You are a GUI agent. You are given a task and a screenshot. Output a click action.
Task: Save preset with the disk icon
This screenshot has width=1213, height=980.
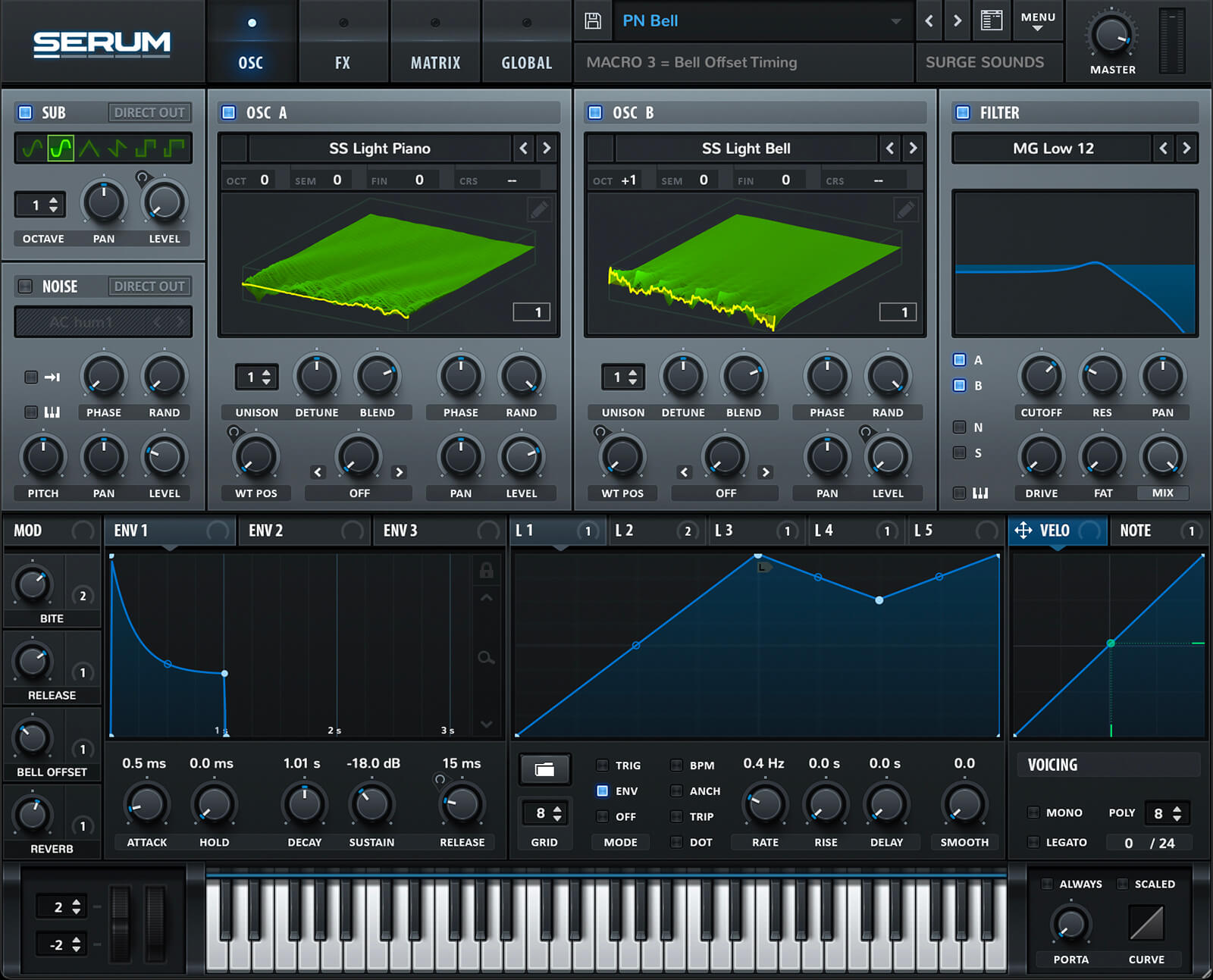(593, 20)
